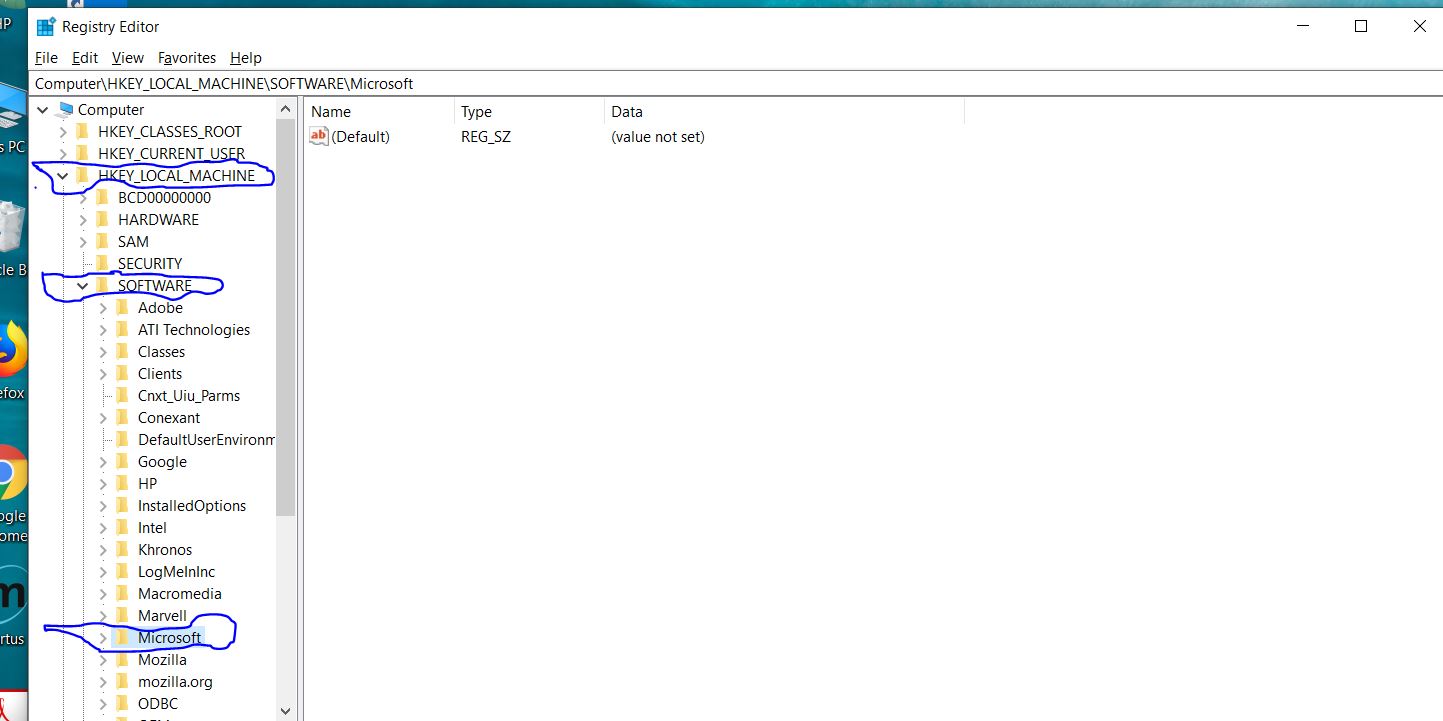Click the Clients folder icon
Image resolution: width=1443 pixels, height=721 pixels.
122,374
